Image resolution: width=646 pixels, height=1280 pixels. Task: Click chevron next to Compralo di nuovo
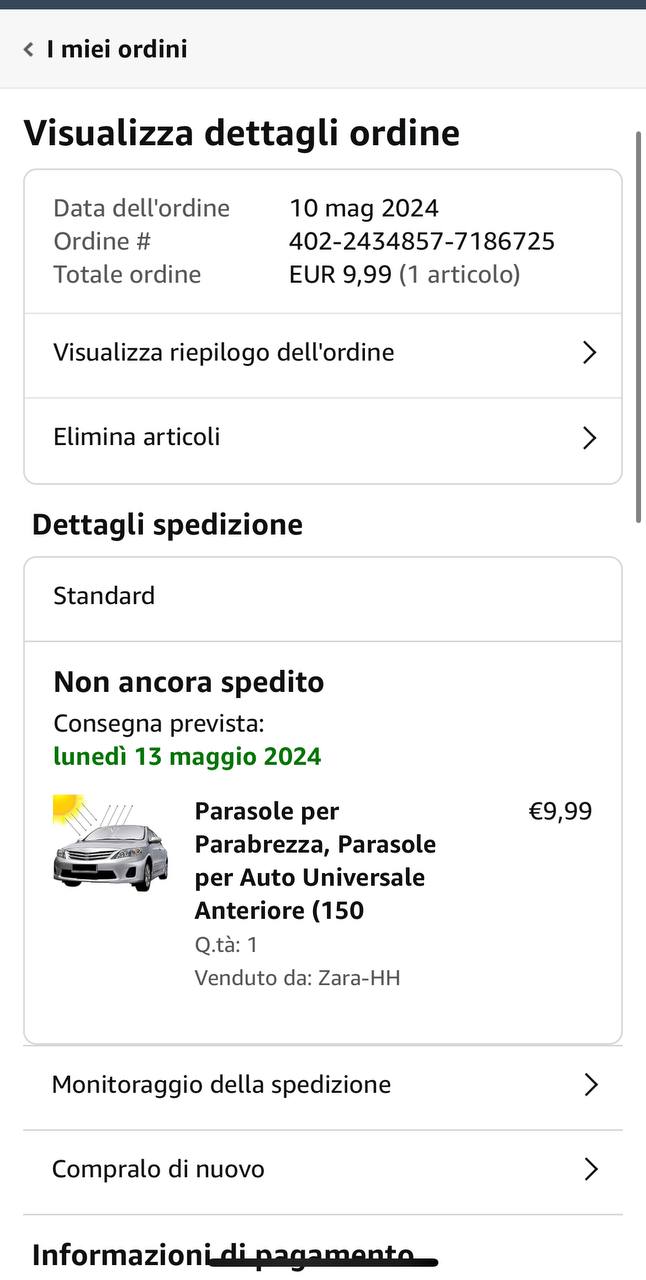591,1169
